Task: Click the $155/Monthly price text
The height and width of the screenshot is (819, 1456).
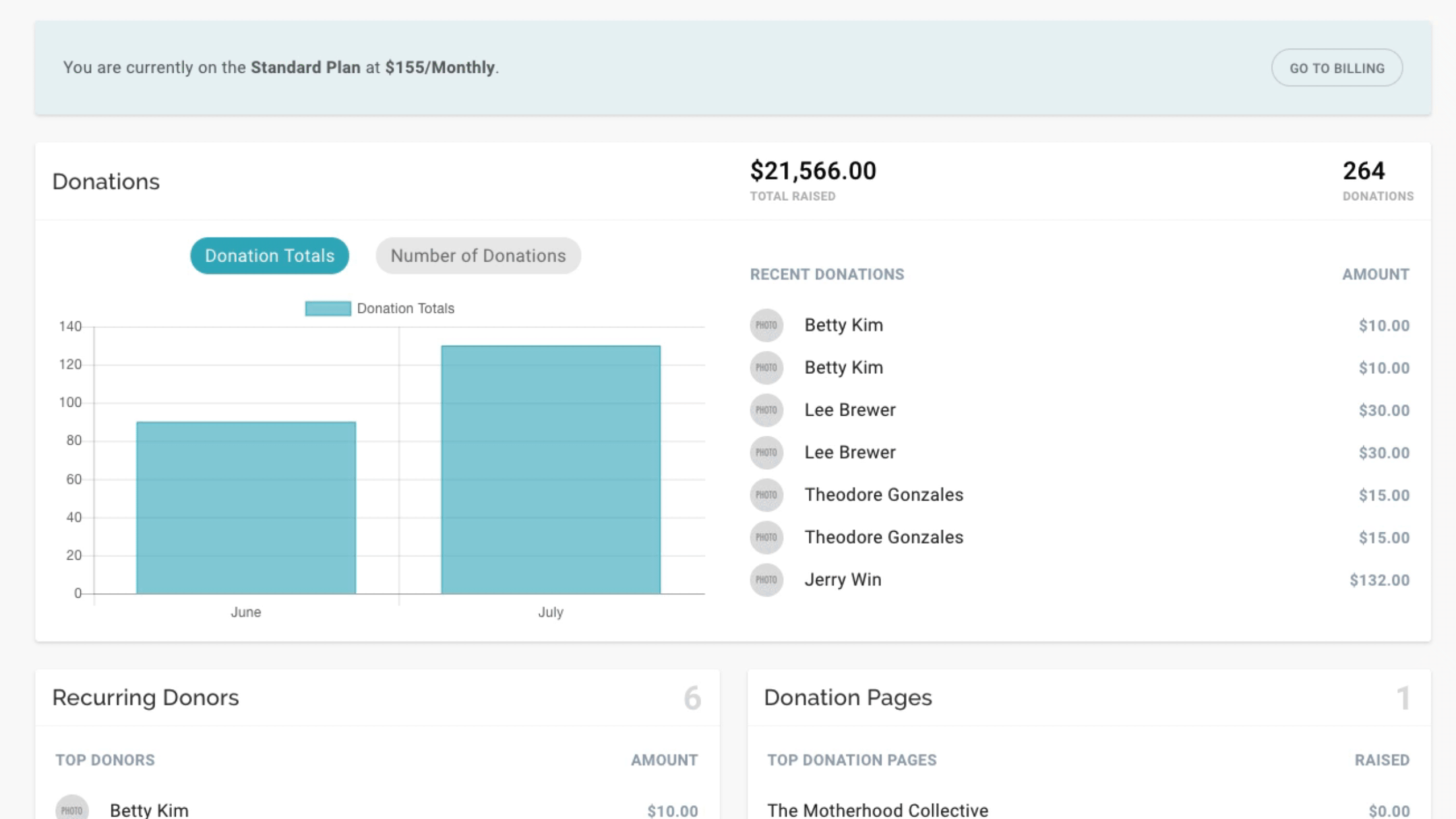Action: pos(440,68)
